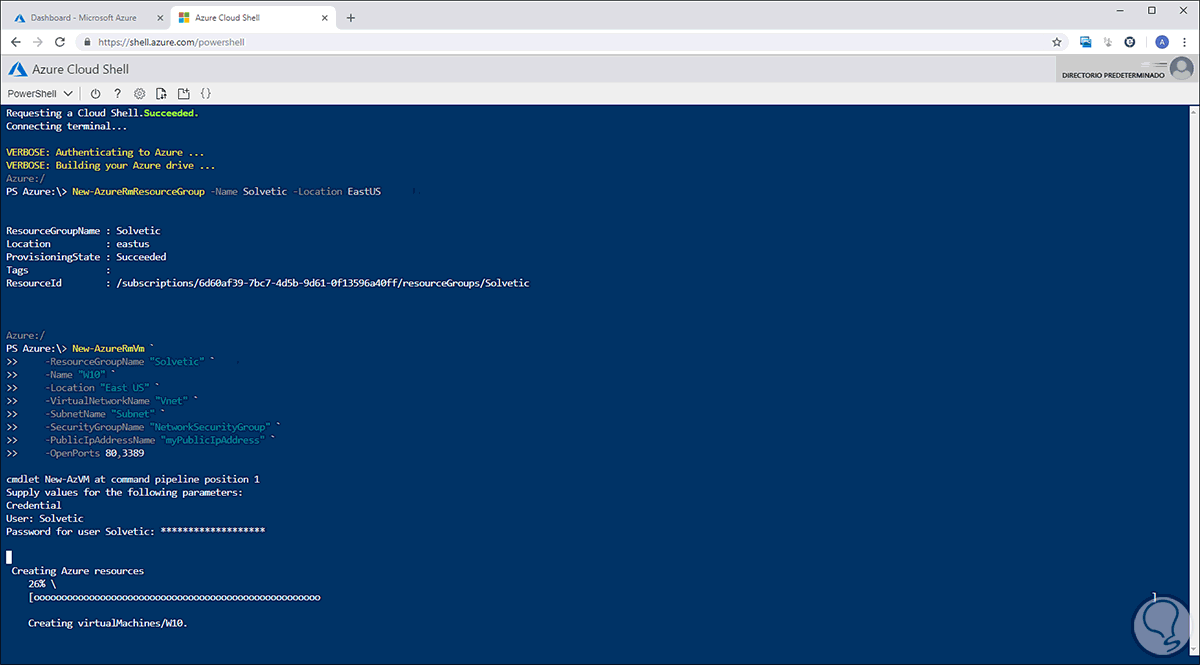Click the User: Solvetic line
1200x665 pixels.
[45, 518]
